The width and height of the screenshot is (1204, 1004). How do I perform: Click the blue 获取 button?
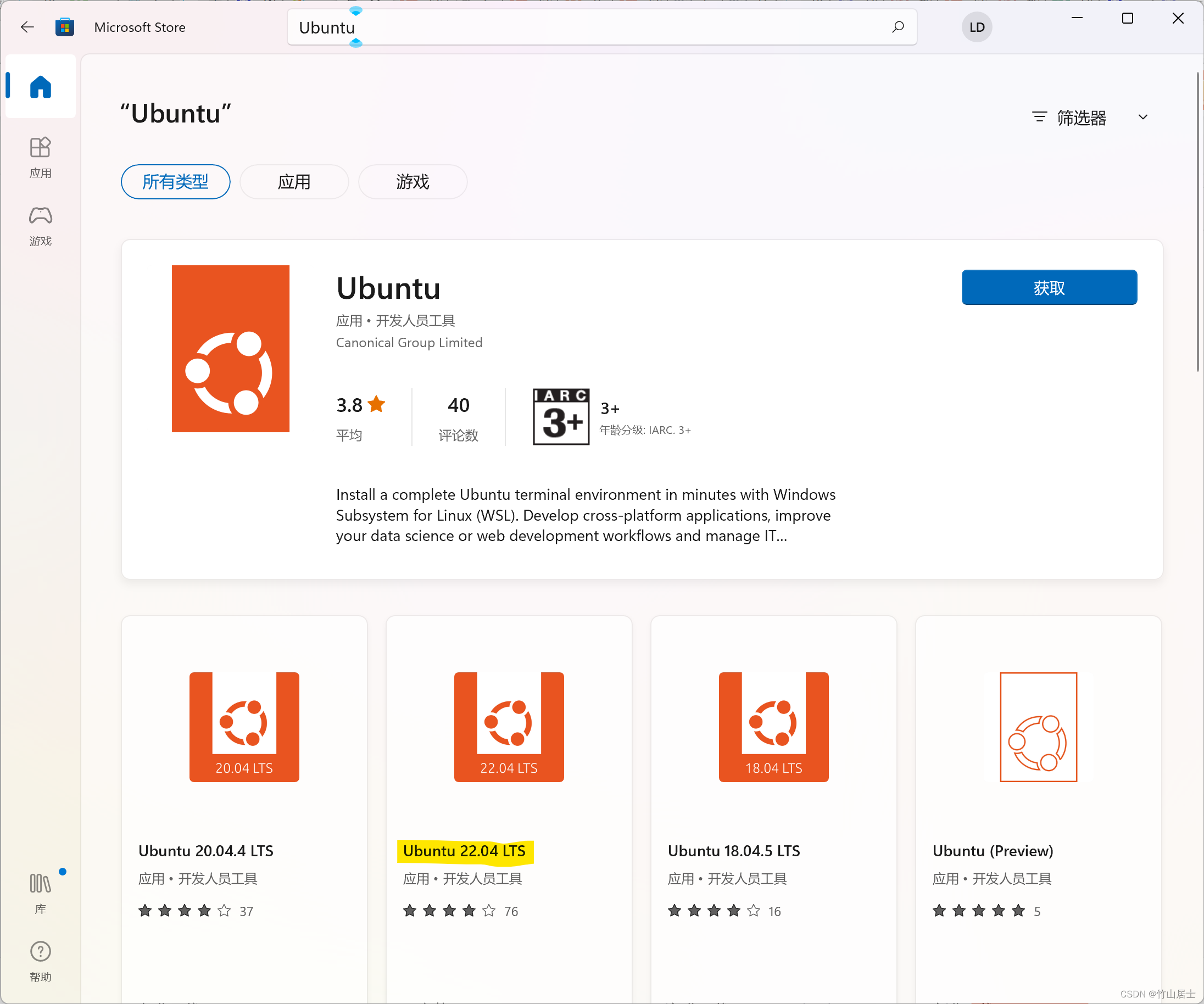[x=1049, y=287]
